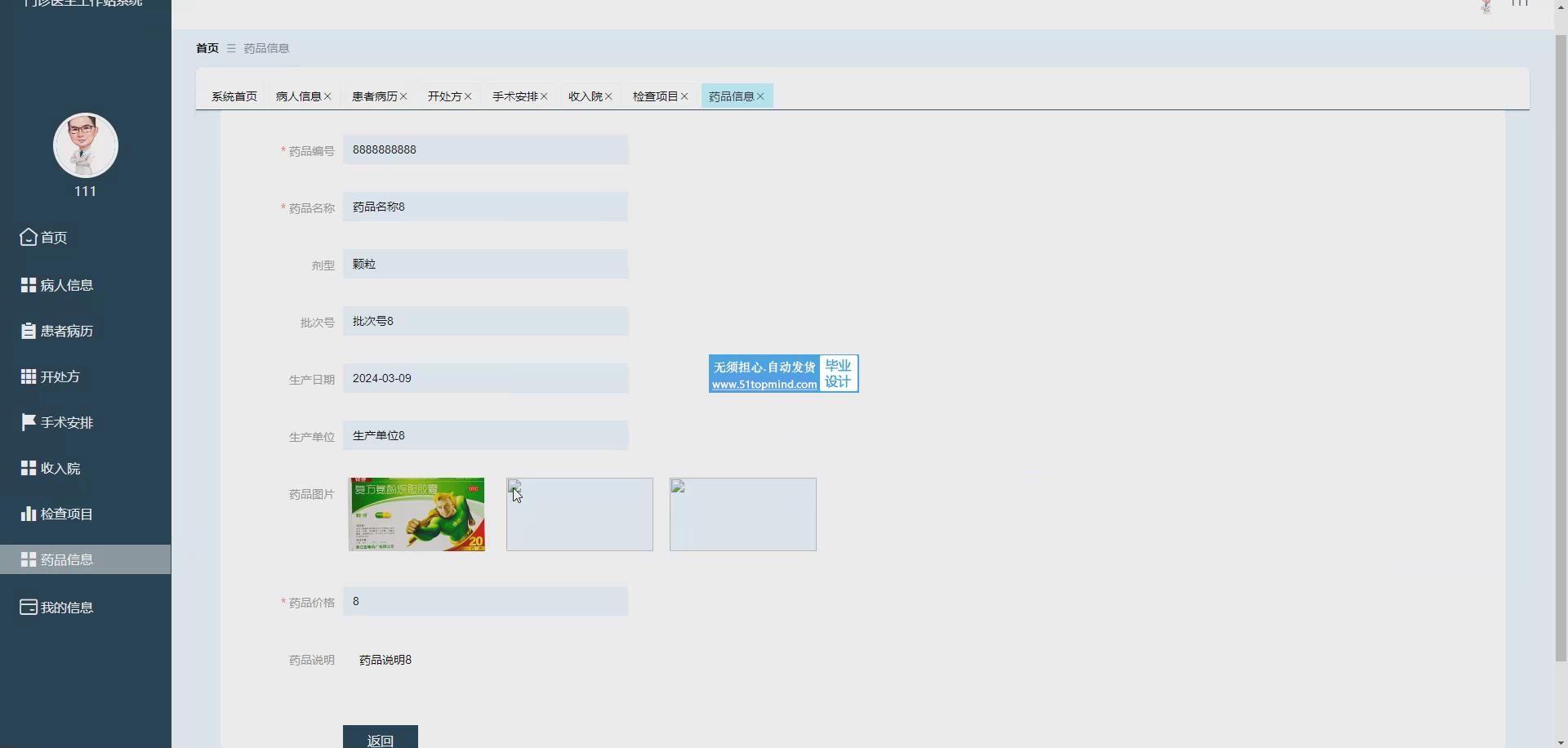Image resolution: width=1568 pixels, height=748 pixels.
Task: Click the 收入院 grid icon
Action: (29, 468)
